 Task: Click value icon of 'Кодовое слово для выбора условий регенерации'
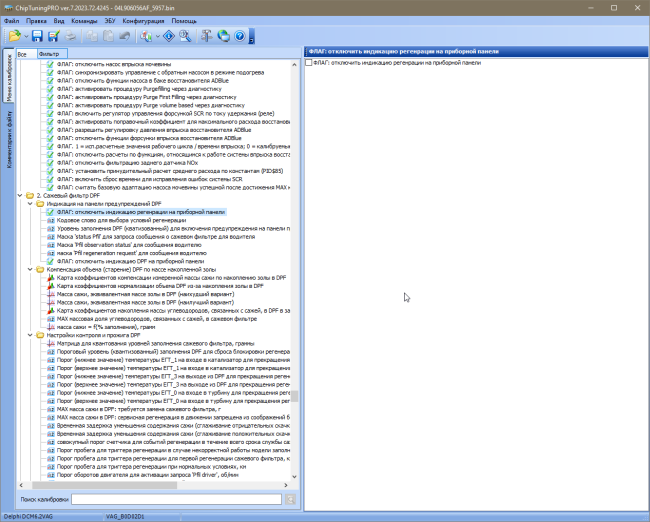[x=51, y=220]
